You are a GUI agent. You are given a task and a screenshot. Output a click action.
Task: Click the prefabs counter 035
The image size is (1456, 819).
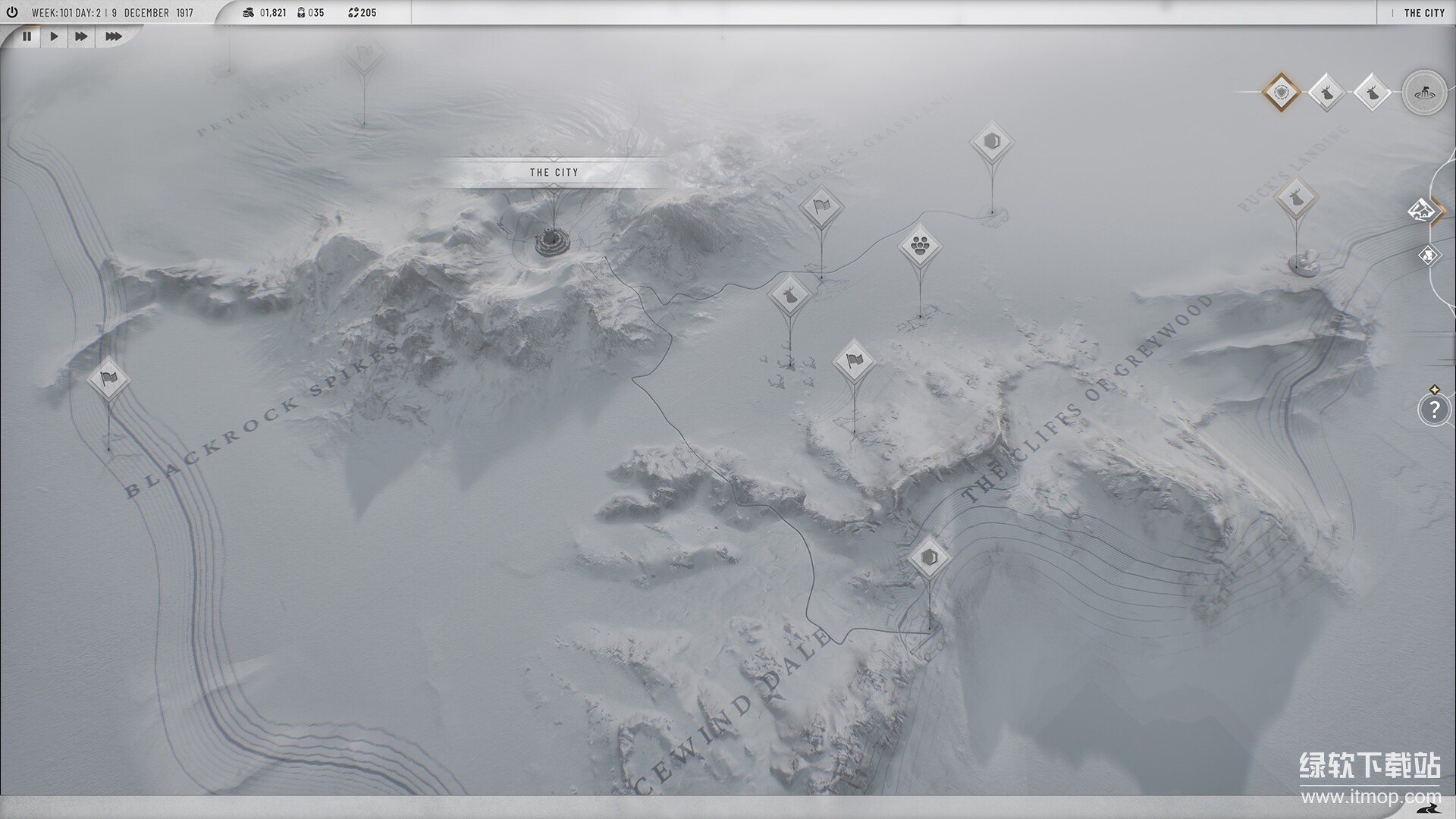[310, 13]
